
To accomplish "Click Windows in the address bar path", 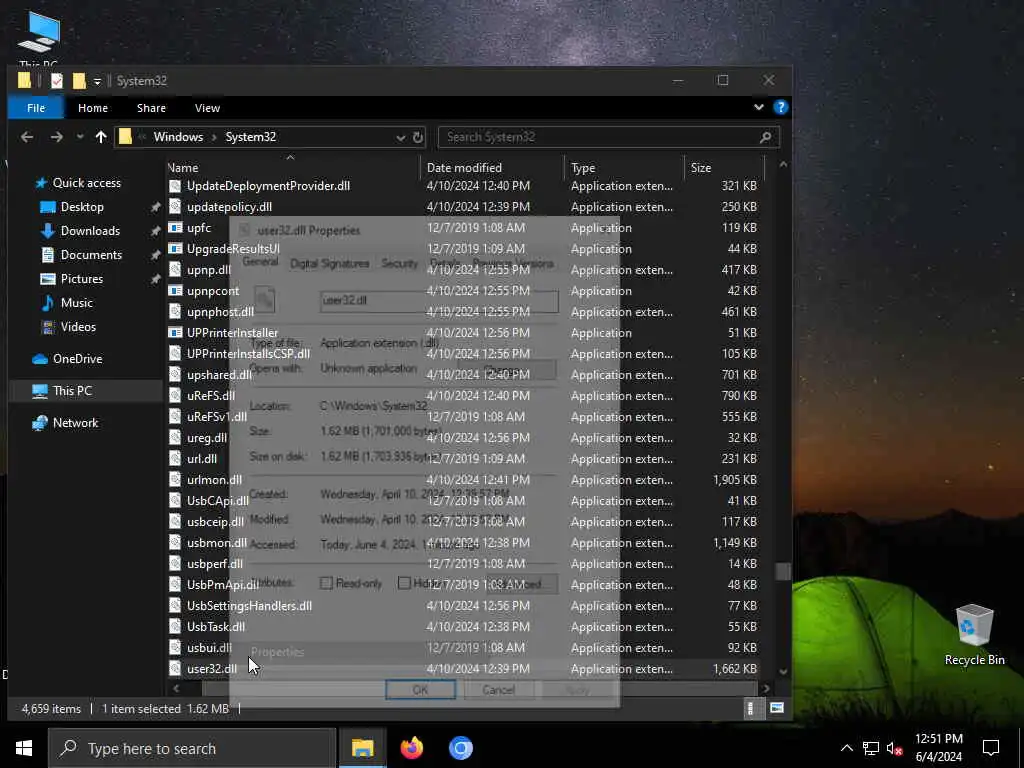I will tap(178, 136).
